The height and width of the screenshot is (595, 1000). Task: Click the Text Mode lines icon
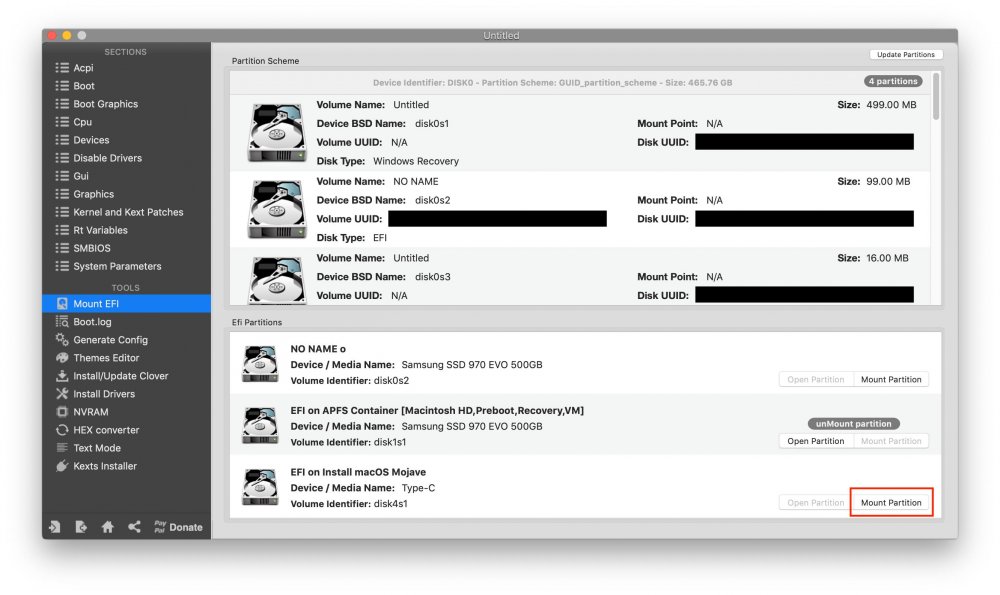62,448
